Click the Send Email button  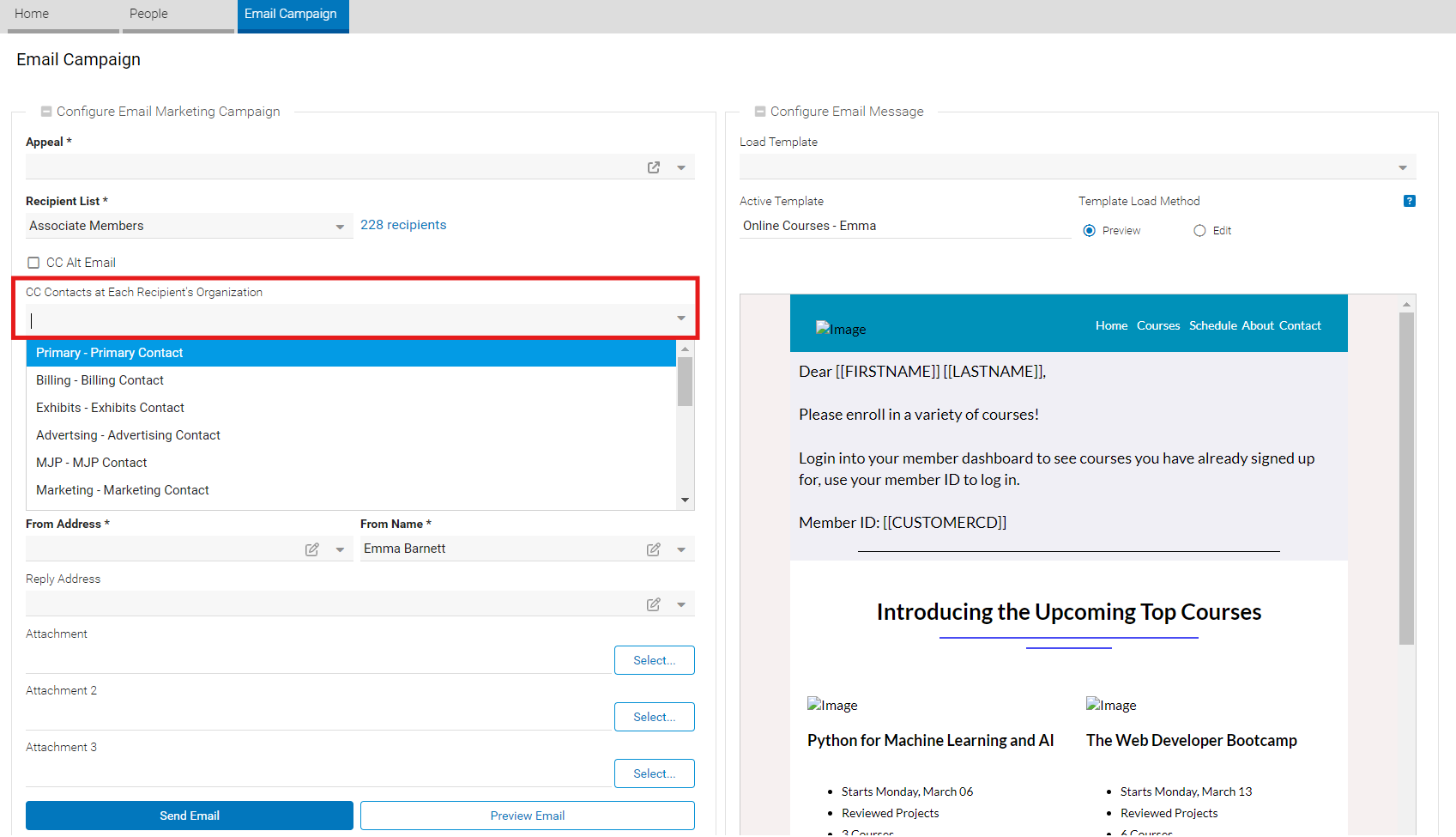(x=190, y=816)
